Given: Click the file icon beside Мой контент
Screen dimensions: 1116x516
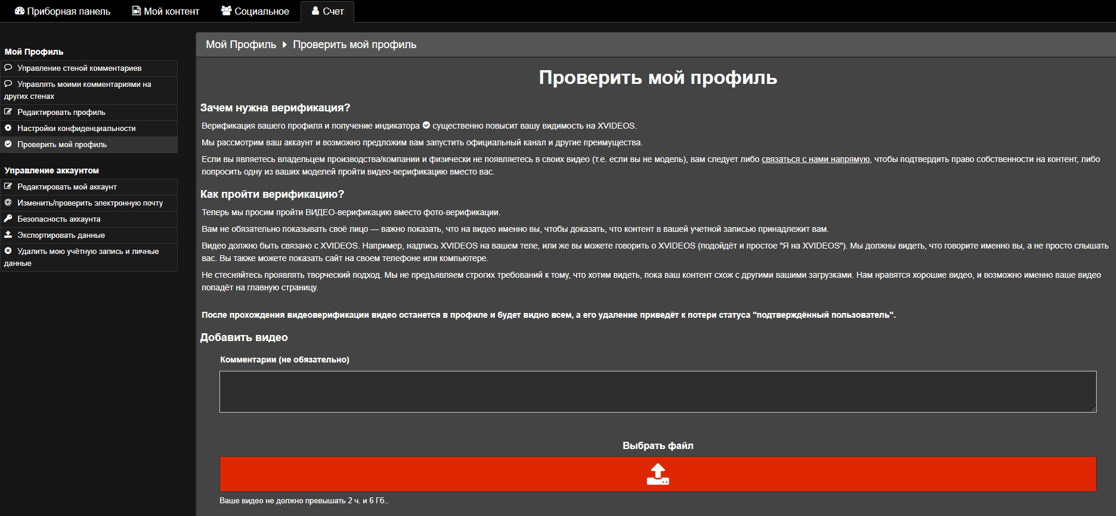Looking at the screenshot, I should (135, 11).
